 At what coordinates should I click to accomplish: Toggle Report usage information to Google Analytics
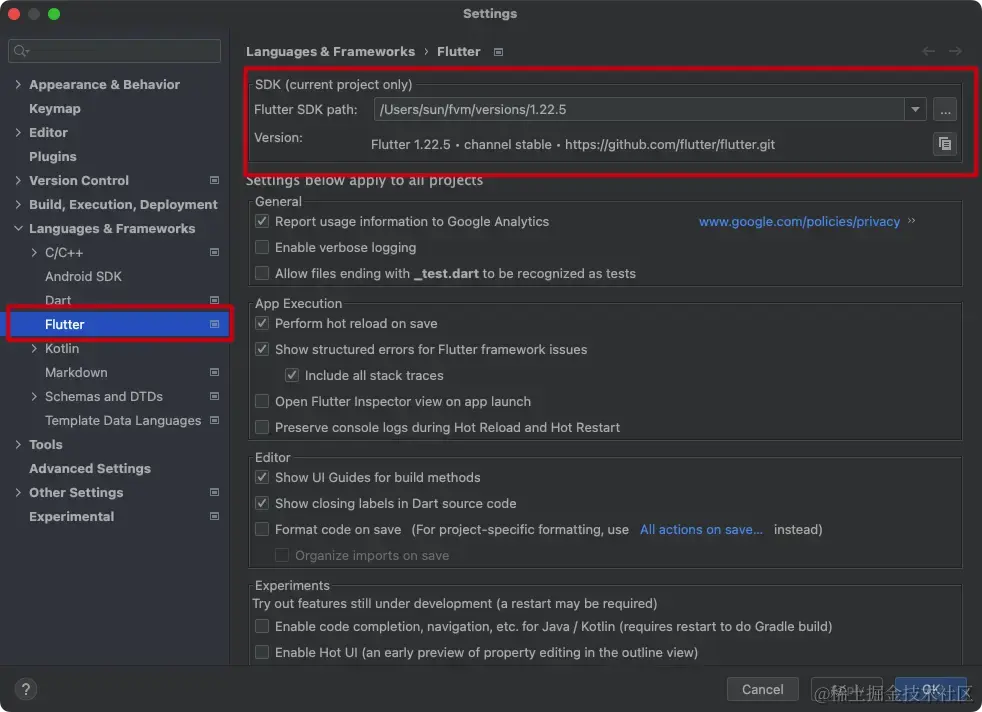[x=262, y=221]
